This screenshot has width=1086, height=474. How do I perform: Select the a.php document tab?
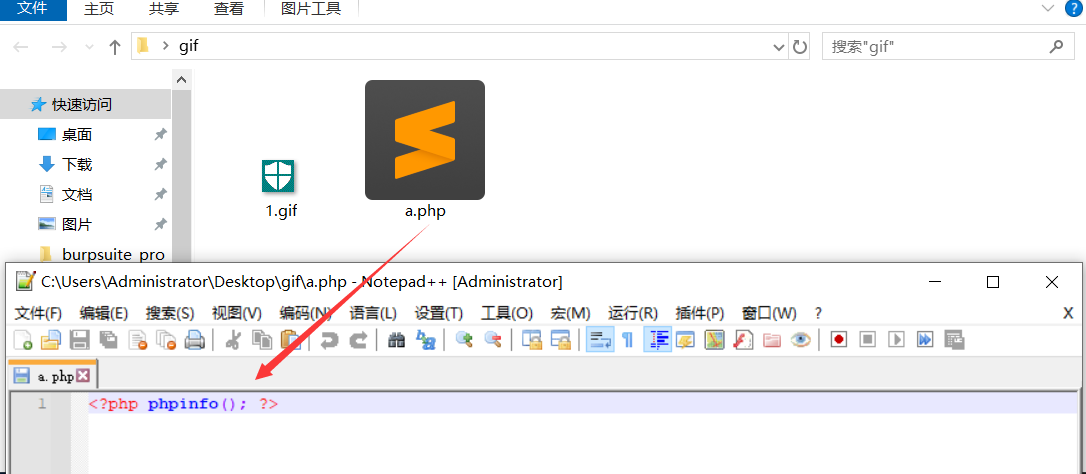click(x=53, y=376)
